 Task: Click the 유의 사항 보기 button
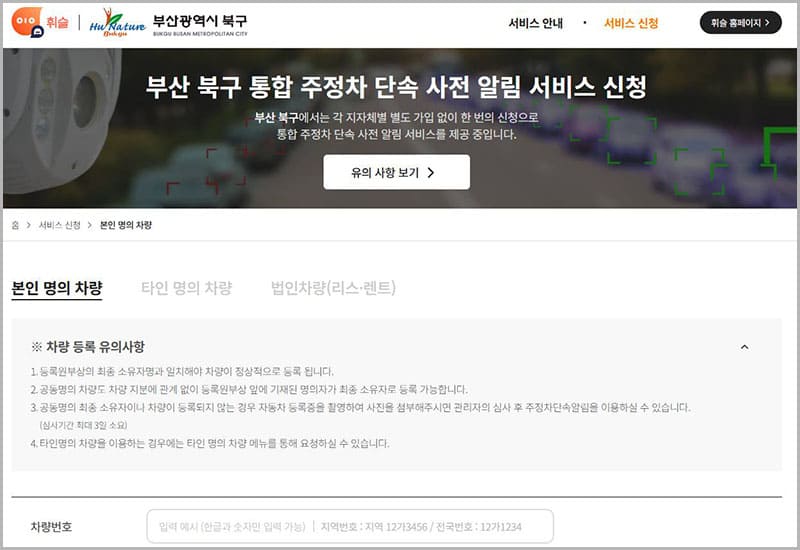[396, 172]
